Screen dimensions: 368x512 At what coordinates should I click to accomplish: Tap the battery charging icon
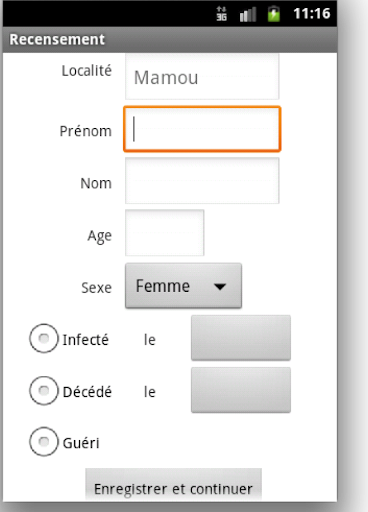274,14
